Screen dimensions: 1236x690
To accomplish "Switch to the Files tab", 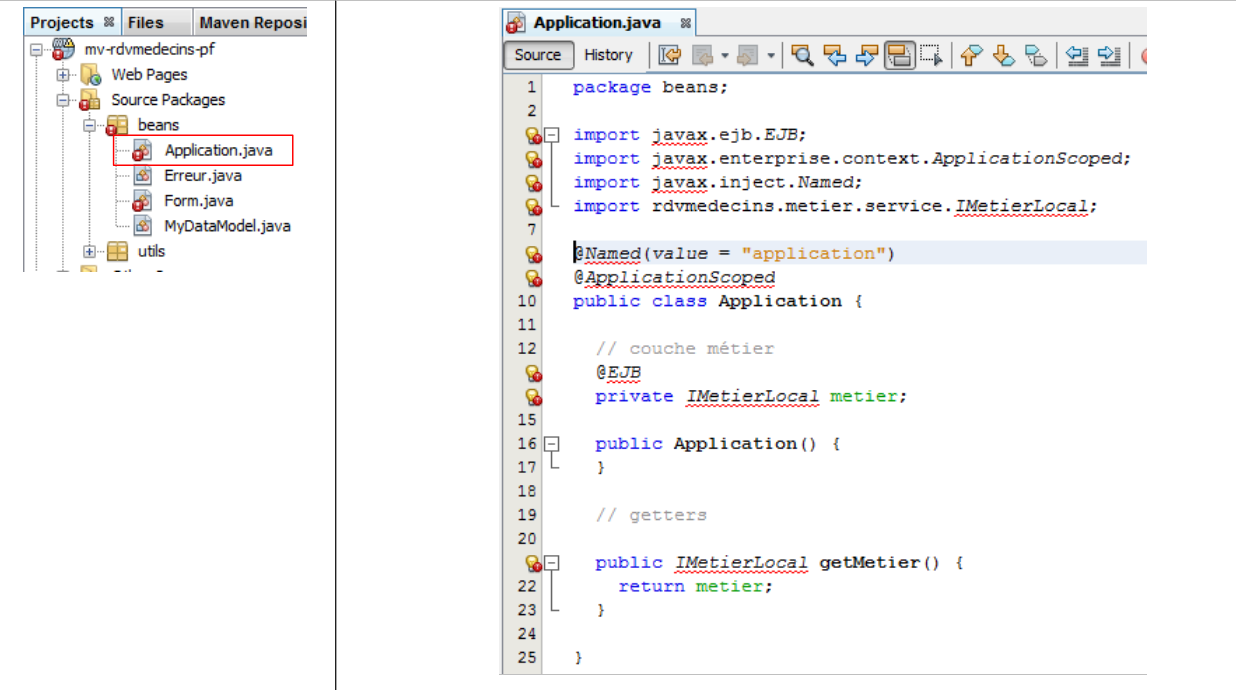I will point(145,22).
